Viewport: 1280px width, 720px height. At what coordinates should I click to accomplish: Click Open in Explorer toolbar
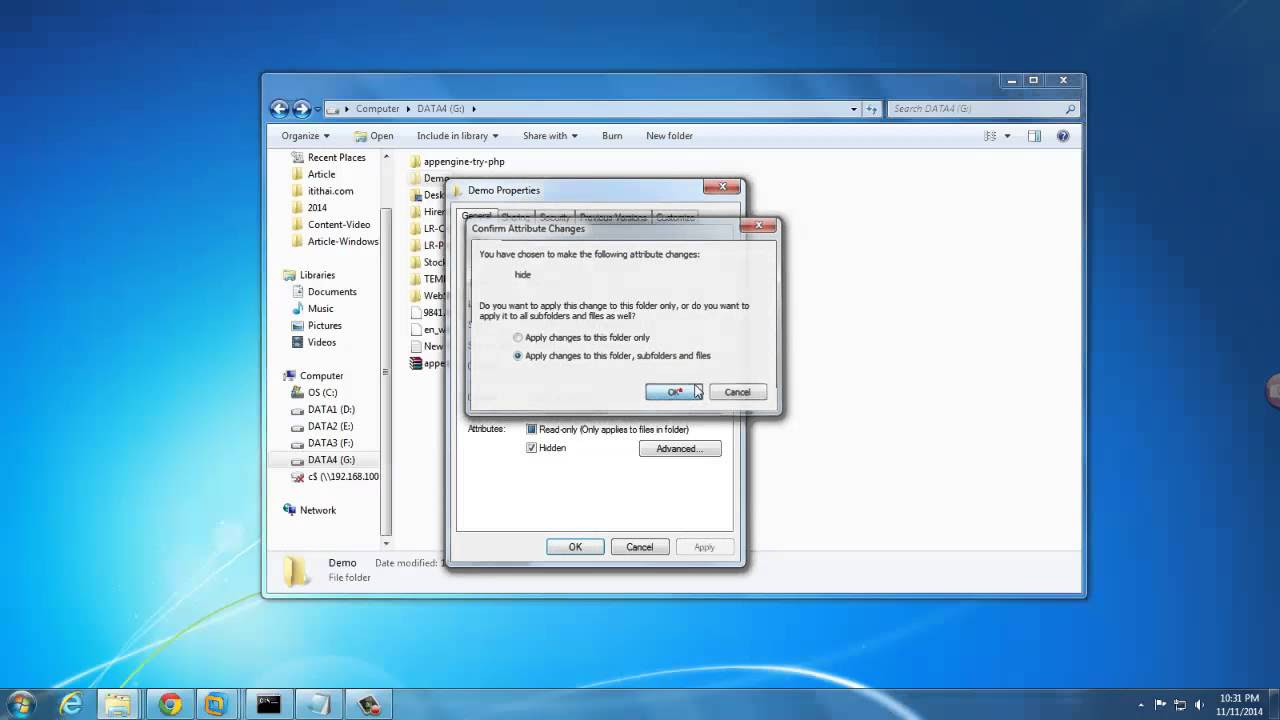coord(373,136)
